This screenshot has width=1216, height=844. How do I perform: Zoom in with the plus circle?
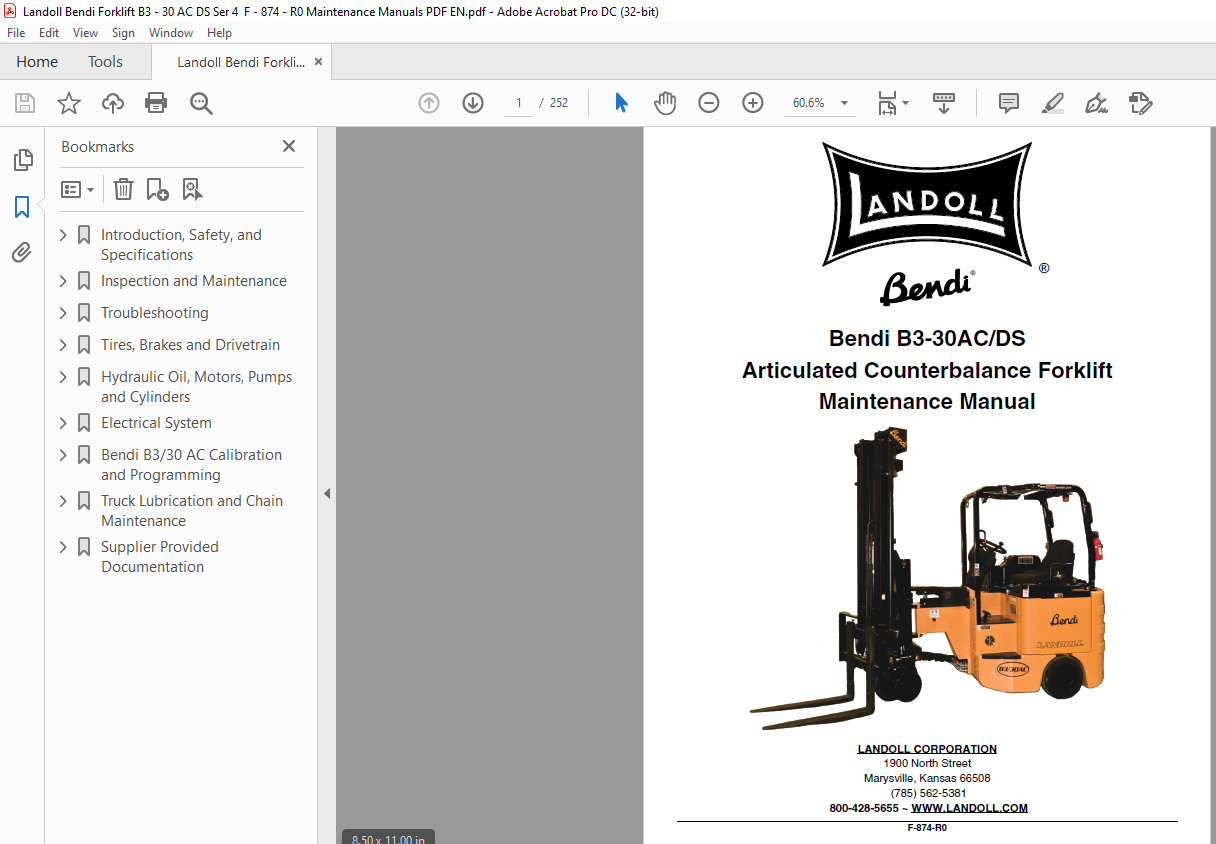tap(753, 103)
